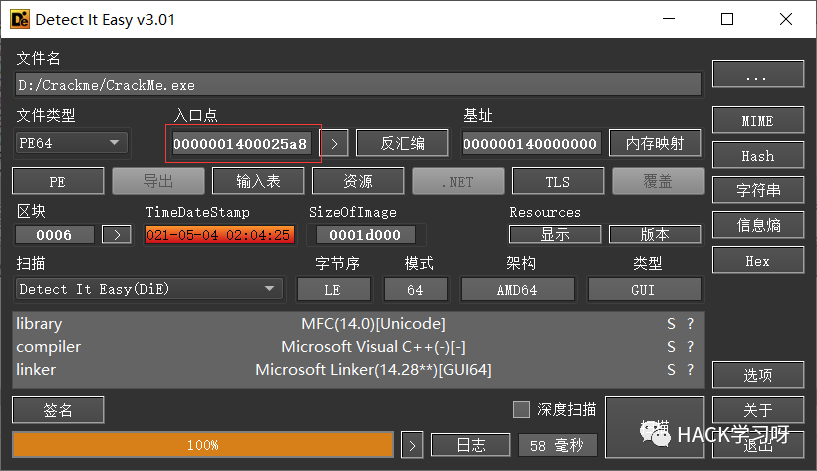The width and height of the screenshot is (817, 471).
Task: Close the Detect It Easy window
Action: coord(786,19)
